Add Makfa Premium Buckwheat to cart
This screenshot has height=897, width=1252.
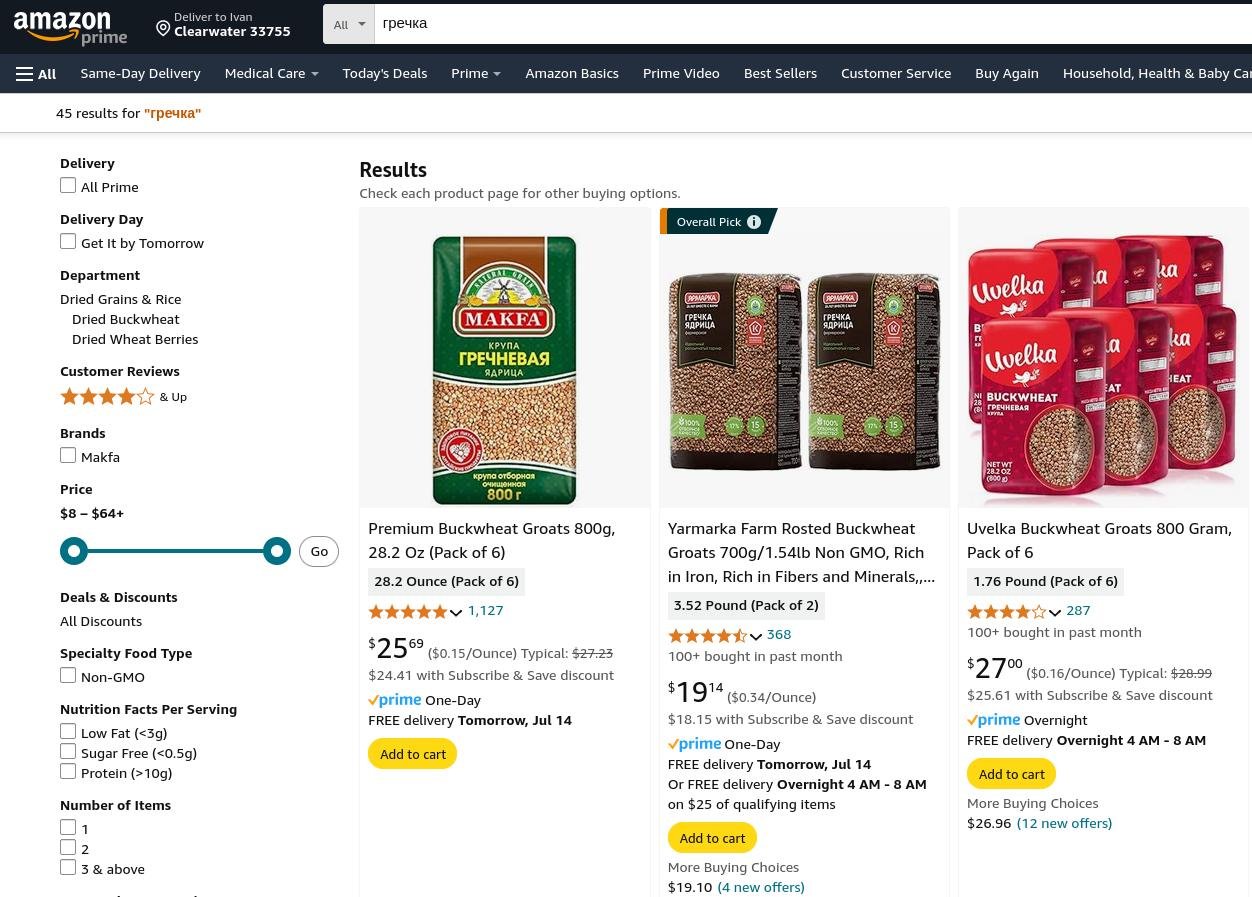click(x=413, y=754)
